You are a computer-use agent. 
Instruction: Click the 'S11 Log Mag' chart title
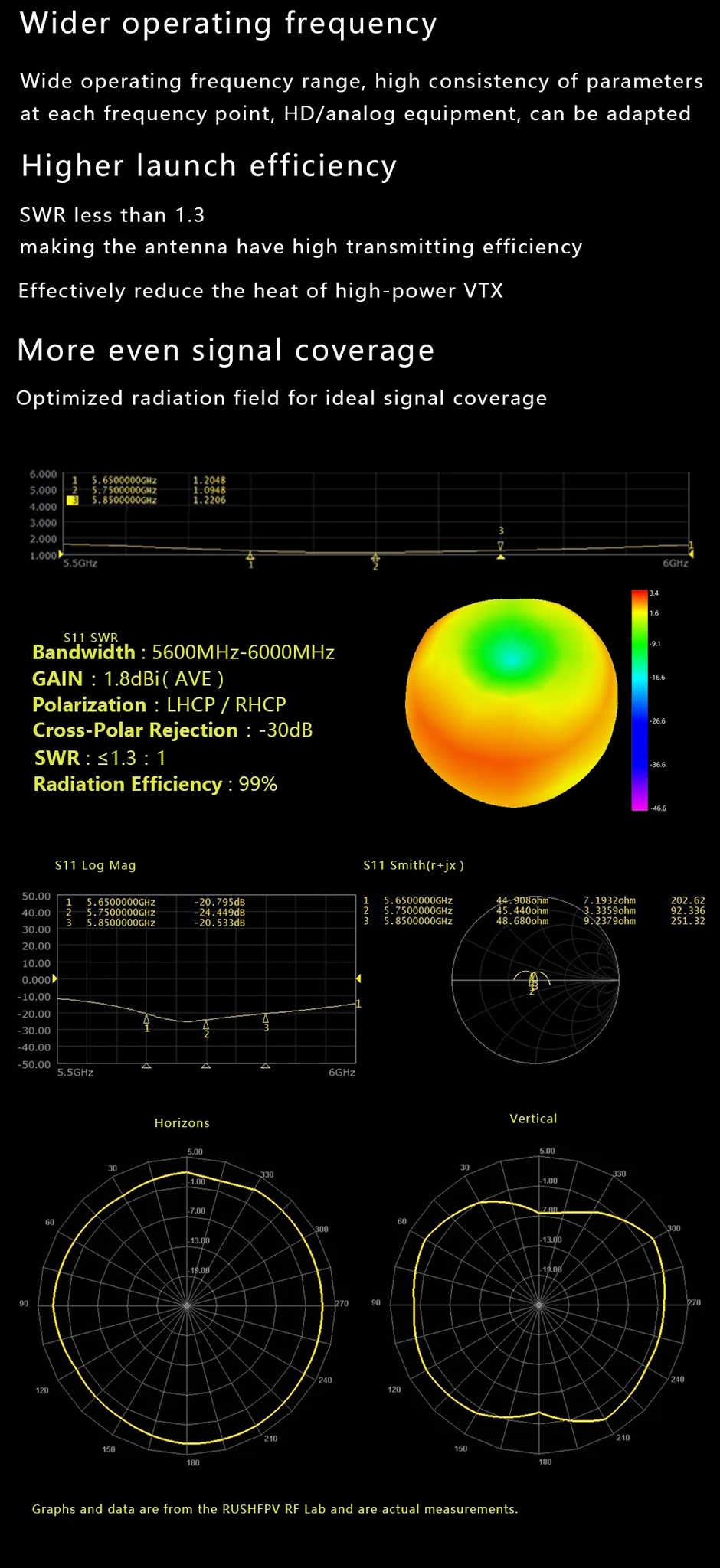[x=95, y=865]
